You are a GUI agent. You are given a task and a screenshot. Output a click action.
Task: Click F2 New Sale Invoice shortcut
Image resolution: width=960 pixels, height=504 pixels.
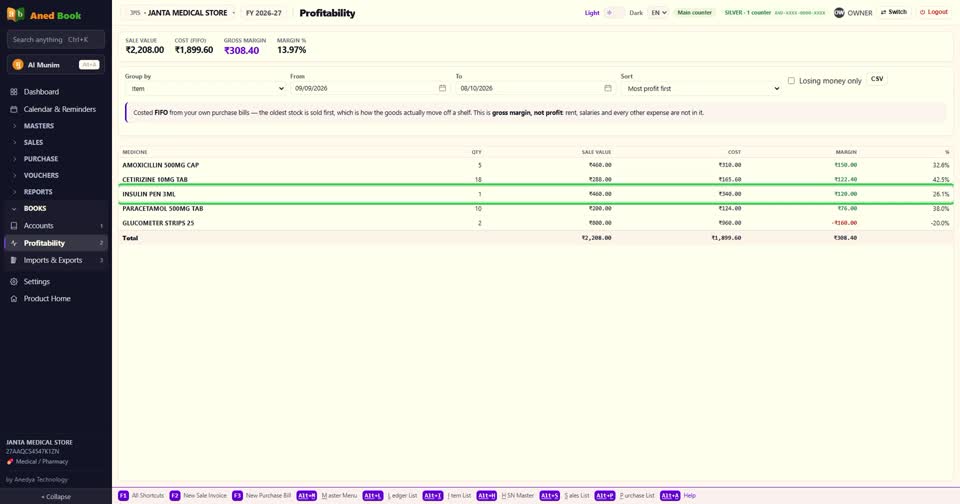(x=198, y=495)
